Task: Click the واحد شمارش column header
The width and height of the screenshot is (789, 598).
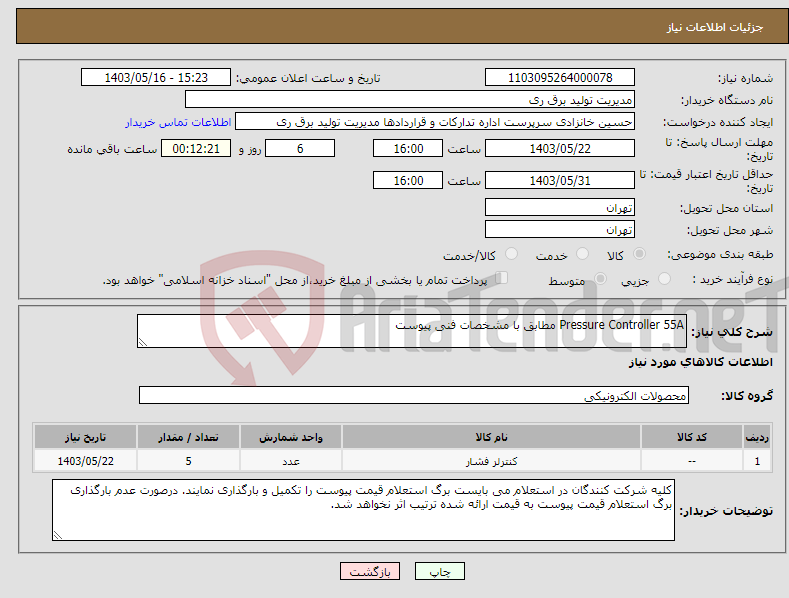Action: (291, 437)
